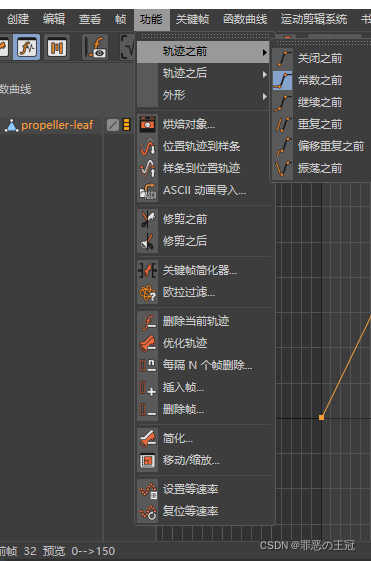The width and height of the screenshot is (371, 561).
Task: Open 每隔 N 个帧删除 dialog
Action: (x=204, y=365)
